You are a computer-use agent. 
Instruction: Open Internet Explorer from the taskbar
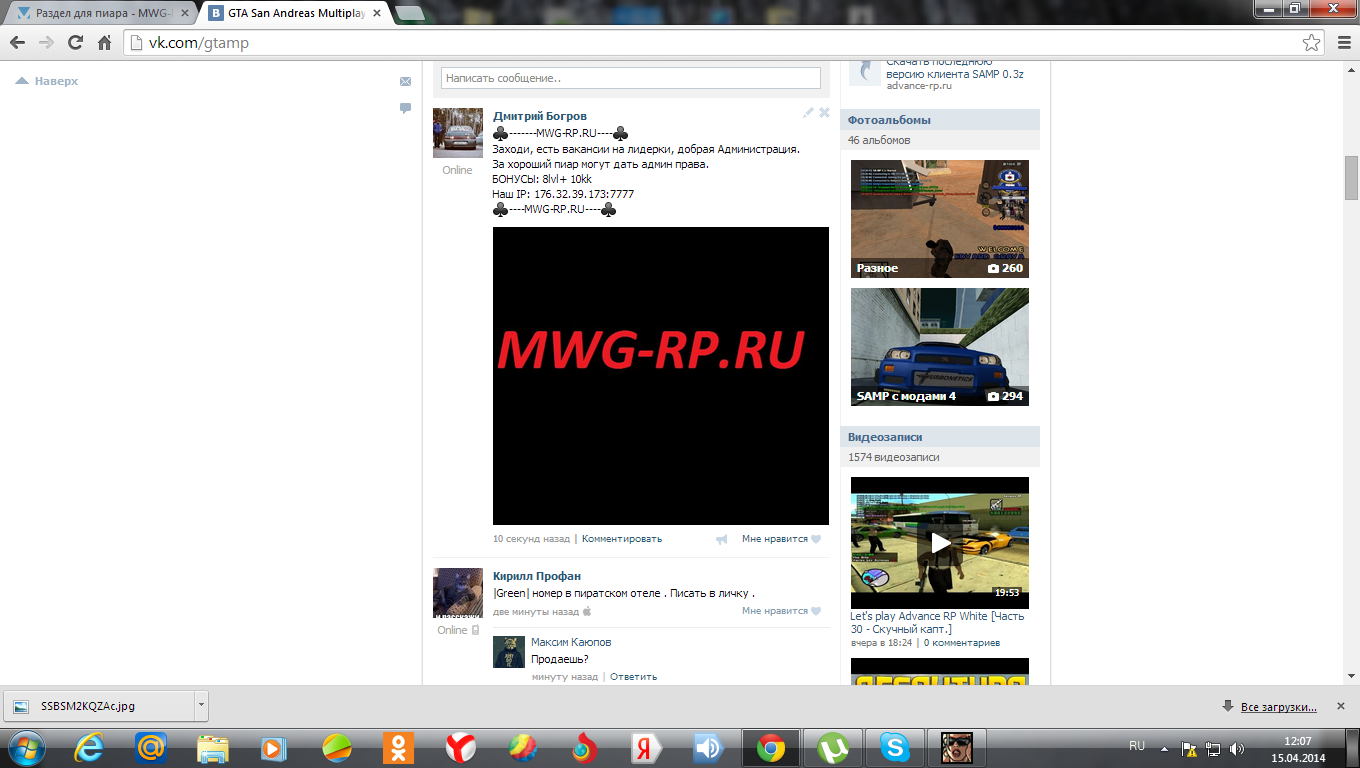tap(88, 747)
